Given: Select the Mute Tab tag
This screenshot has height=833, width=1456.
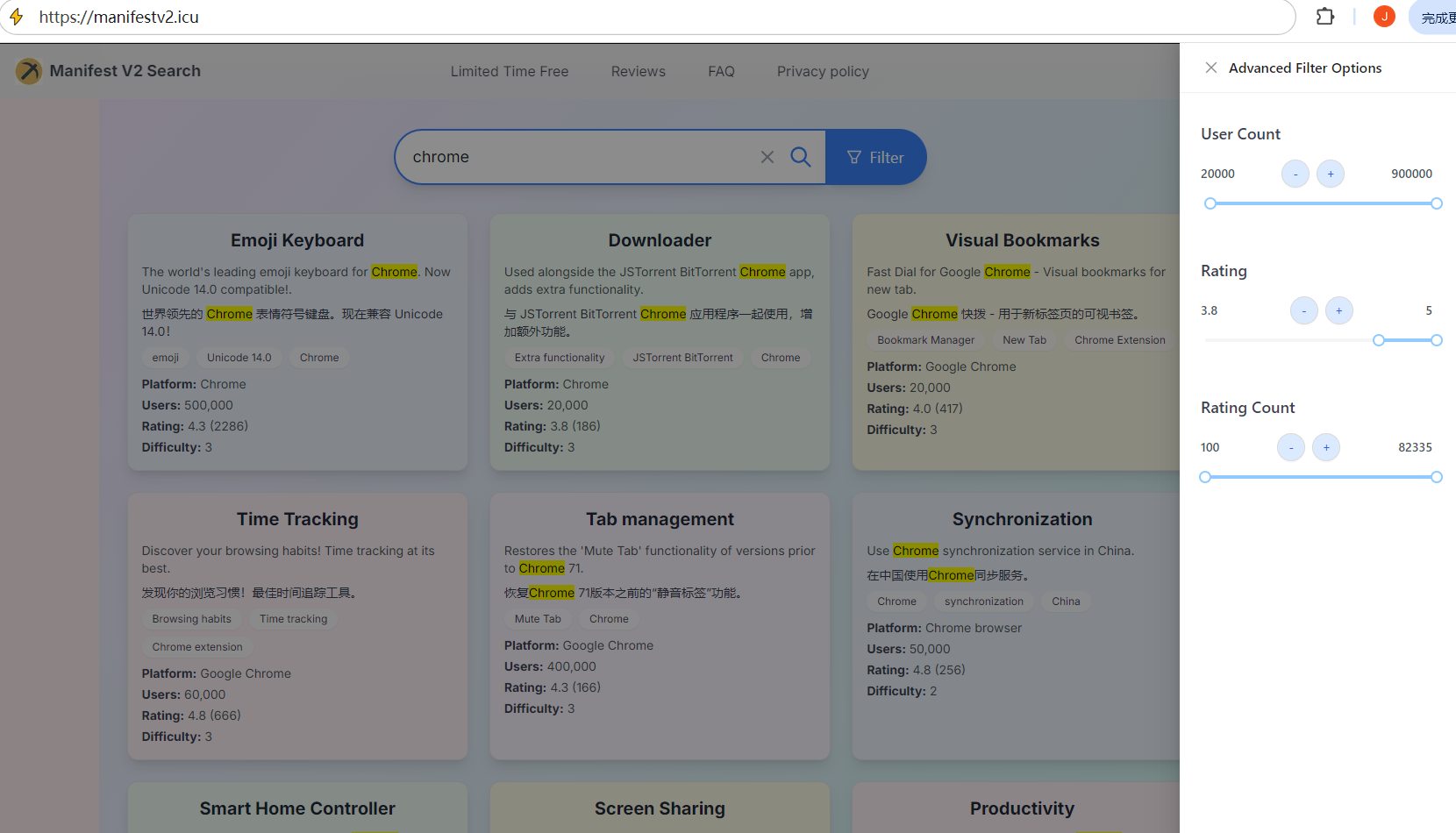Looking at the screenshot, I should click(x=538, y=619).
